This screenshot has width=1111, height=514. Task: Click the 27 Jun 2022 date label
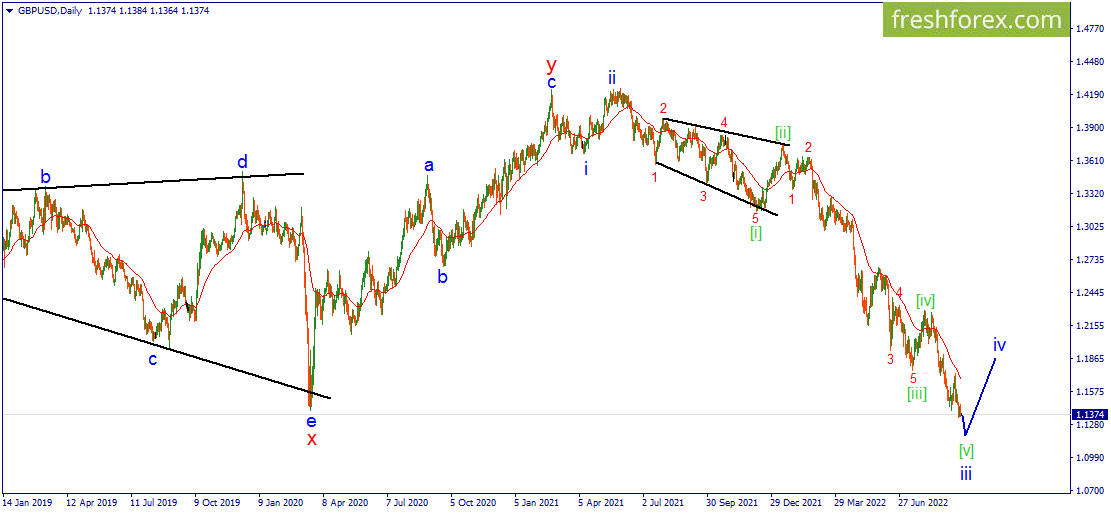click(925, 503)
